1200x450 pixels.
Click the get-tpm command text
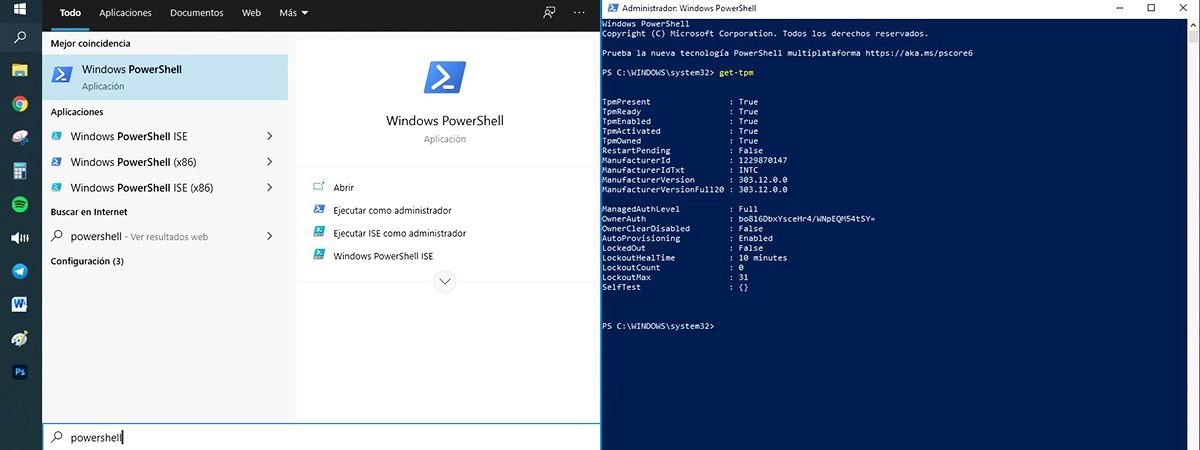point(737,73)
